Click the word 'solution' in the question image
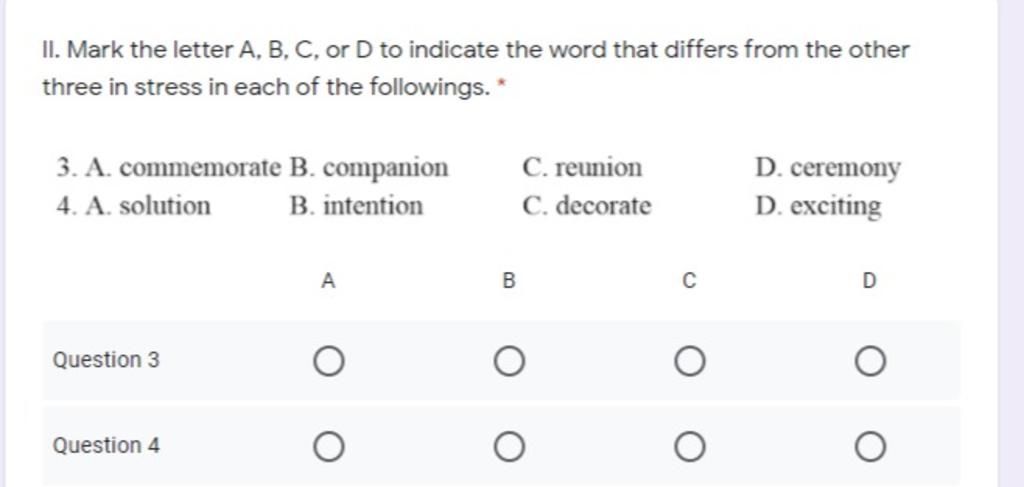The width and height of the screenshot is (1024, 487). click(165, 206)
